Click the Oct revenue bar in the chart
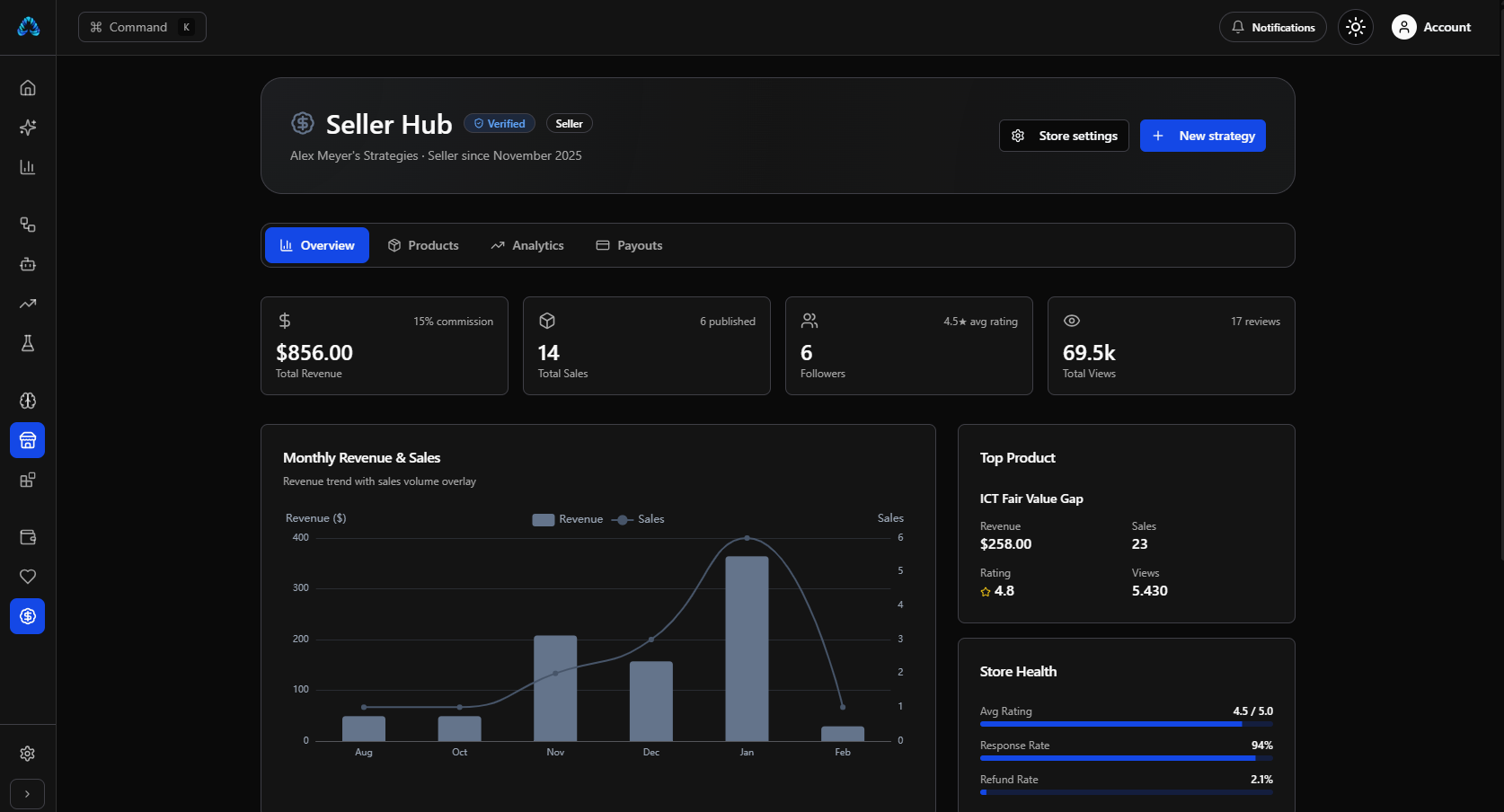The height and width of the screenshot is (812, 1504). tap(460, 728)
